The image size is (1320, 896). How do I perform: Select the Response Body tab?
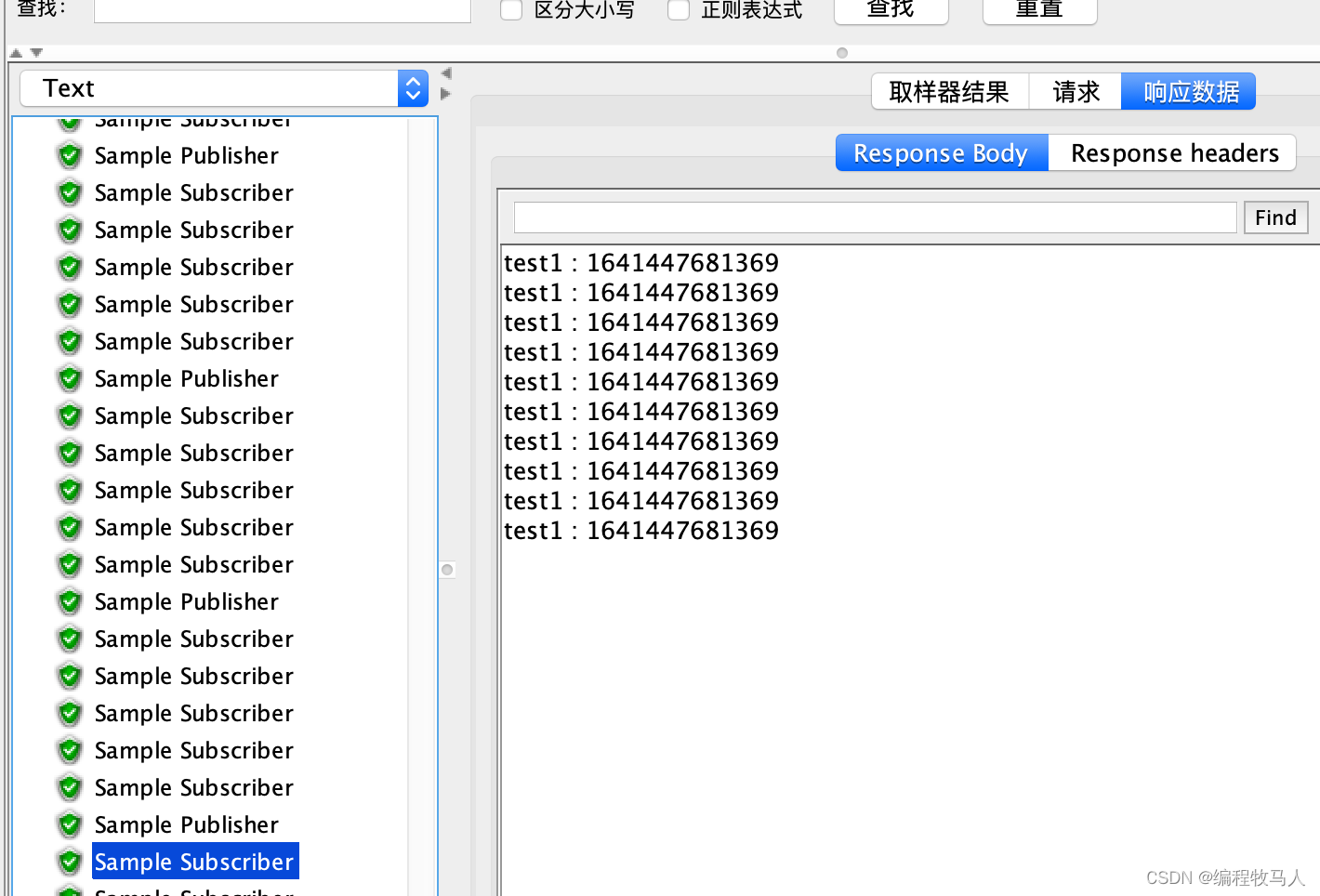[942, 152]
